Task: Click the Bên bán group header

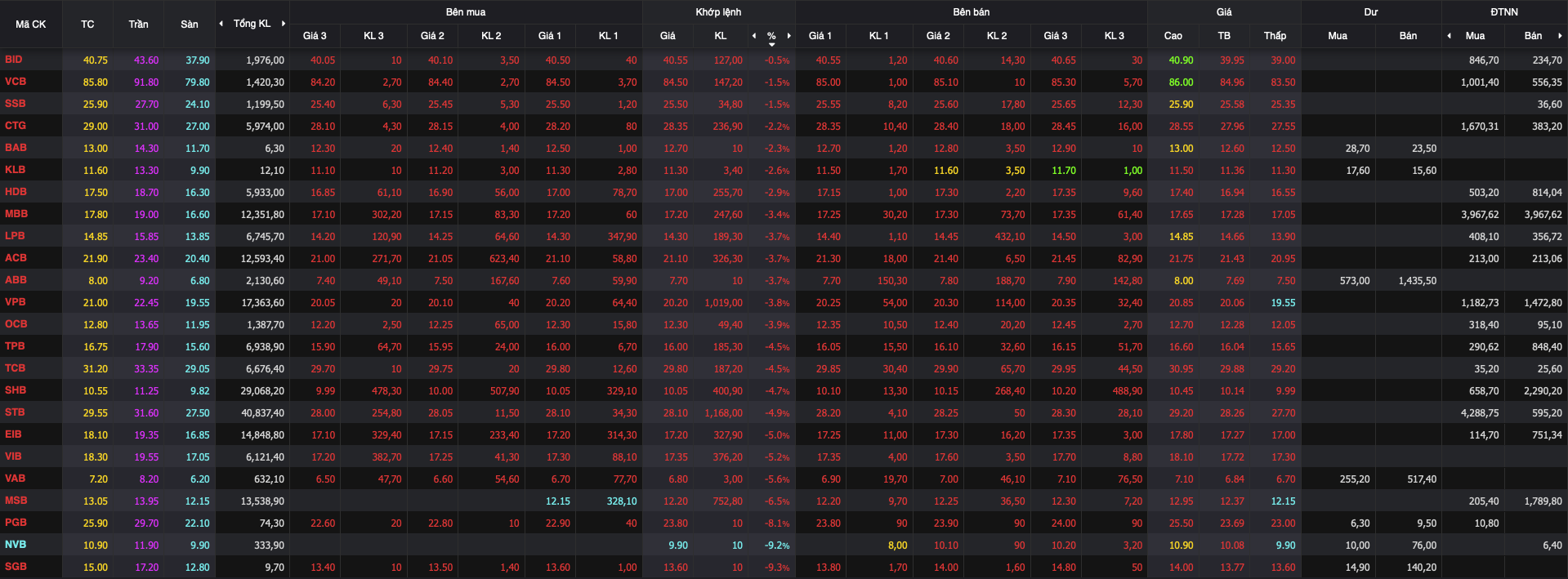Action: click(x=972, y=12)
